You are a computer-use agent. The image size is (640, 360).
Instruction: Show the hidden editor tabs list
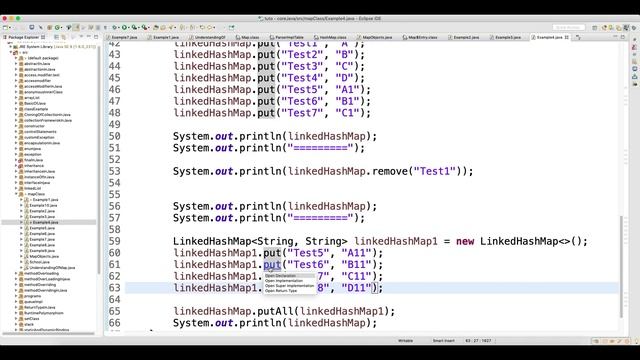pos(578,37)
